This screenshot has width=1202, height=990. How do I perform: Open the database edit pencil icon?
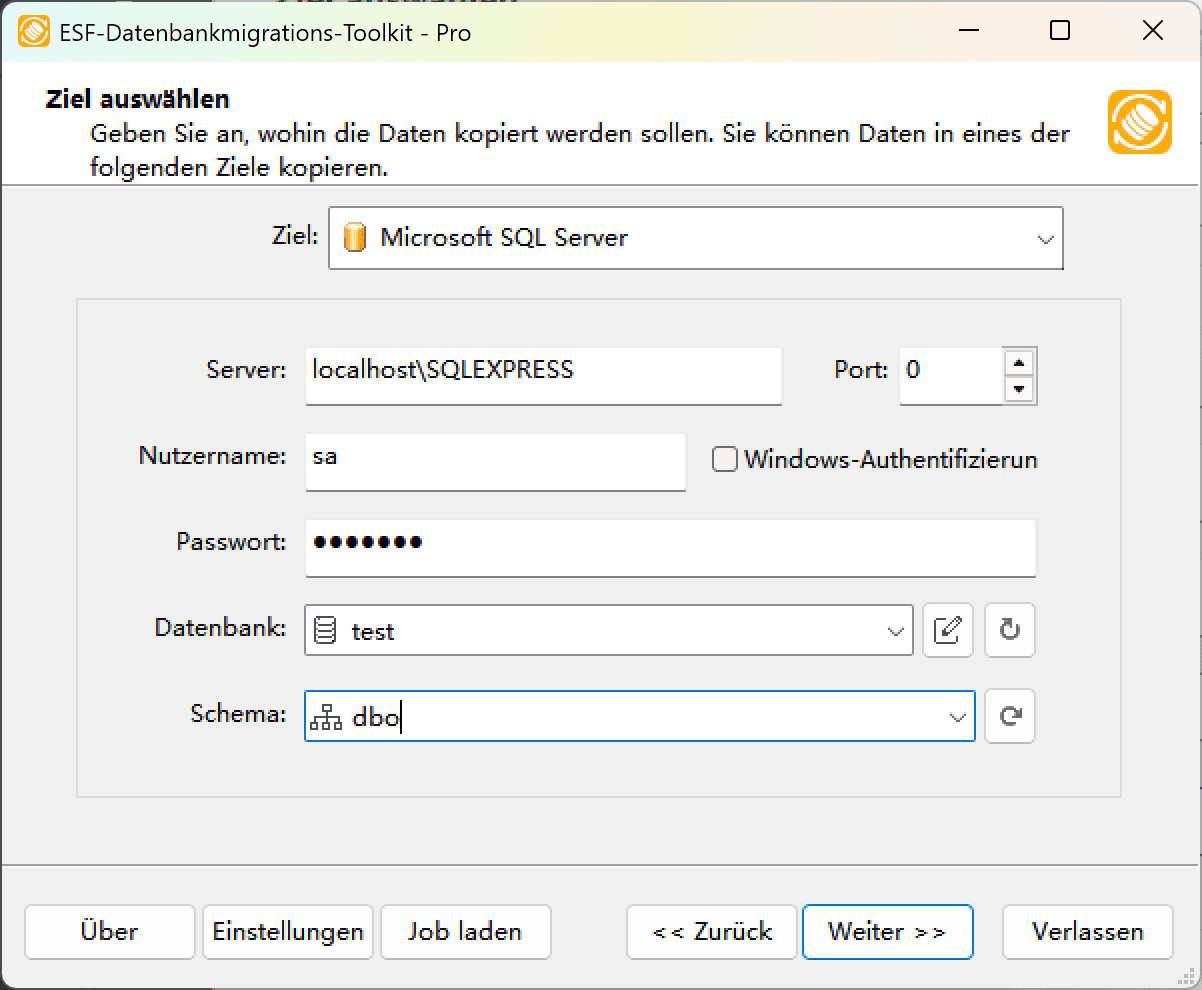click(x=947, y=630)
